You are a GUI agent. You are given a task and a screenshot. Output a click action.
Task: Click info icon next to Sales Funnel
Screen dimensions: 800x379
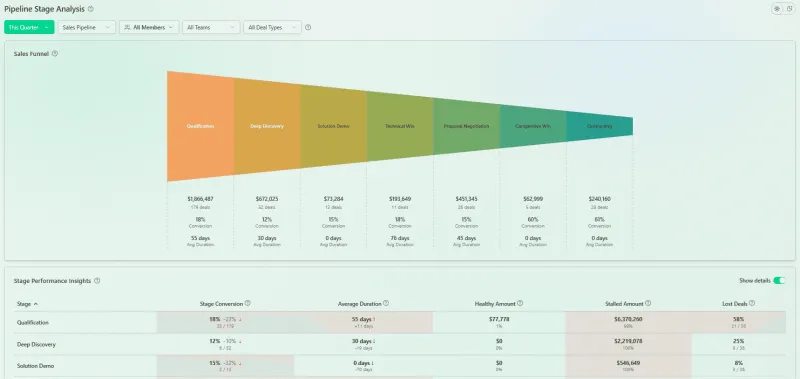[x=55, y=54]
